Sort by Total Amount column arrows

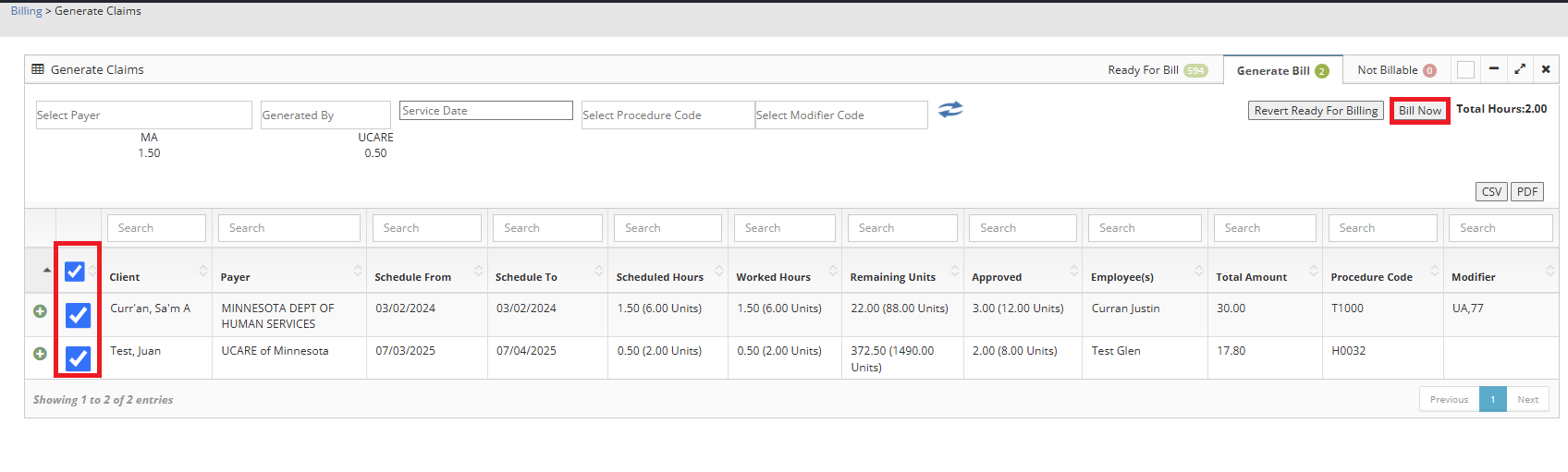(x=1314, y=271)
